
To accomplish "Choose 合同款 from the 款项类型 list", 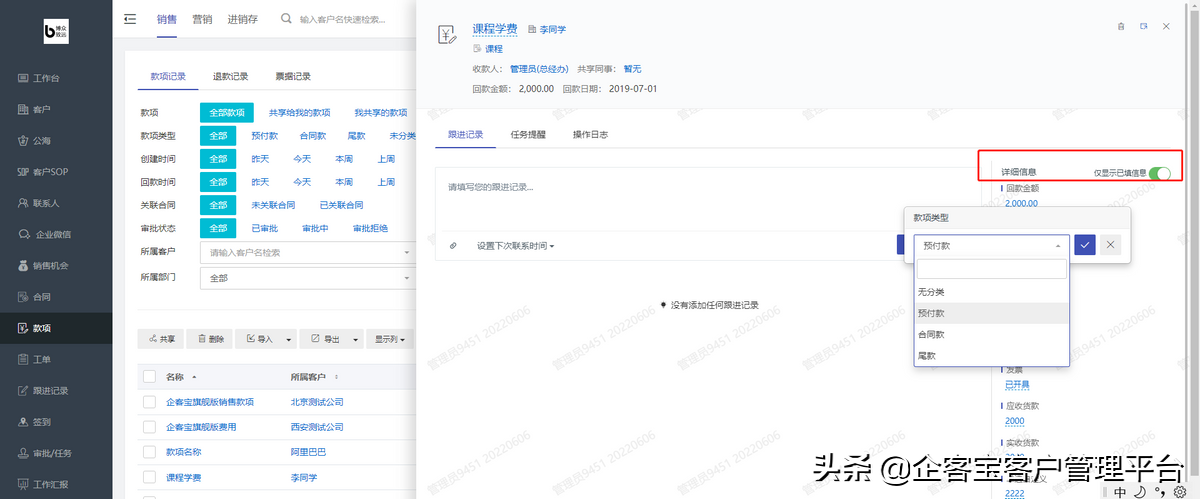I will click(992, 335).
